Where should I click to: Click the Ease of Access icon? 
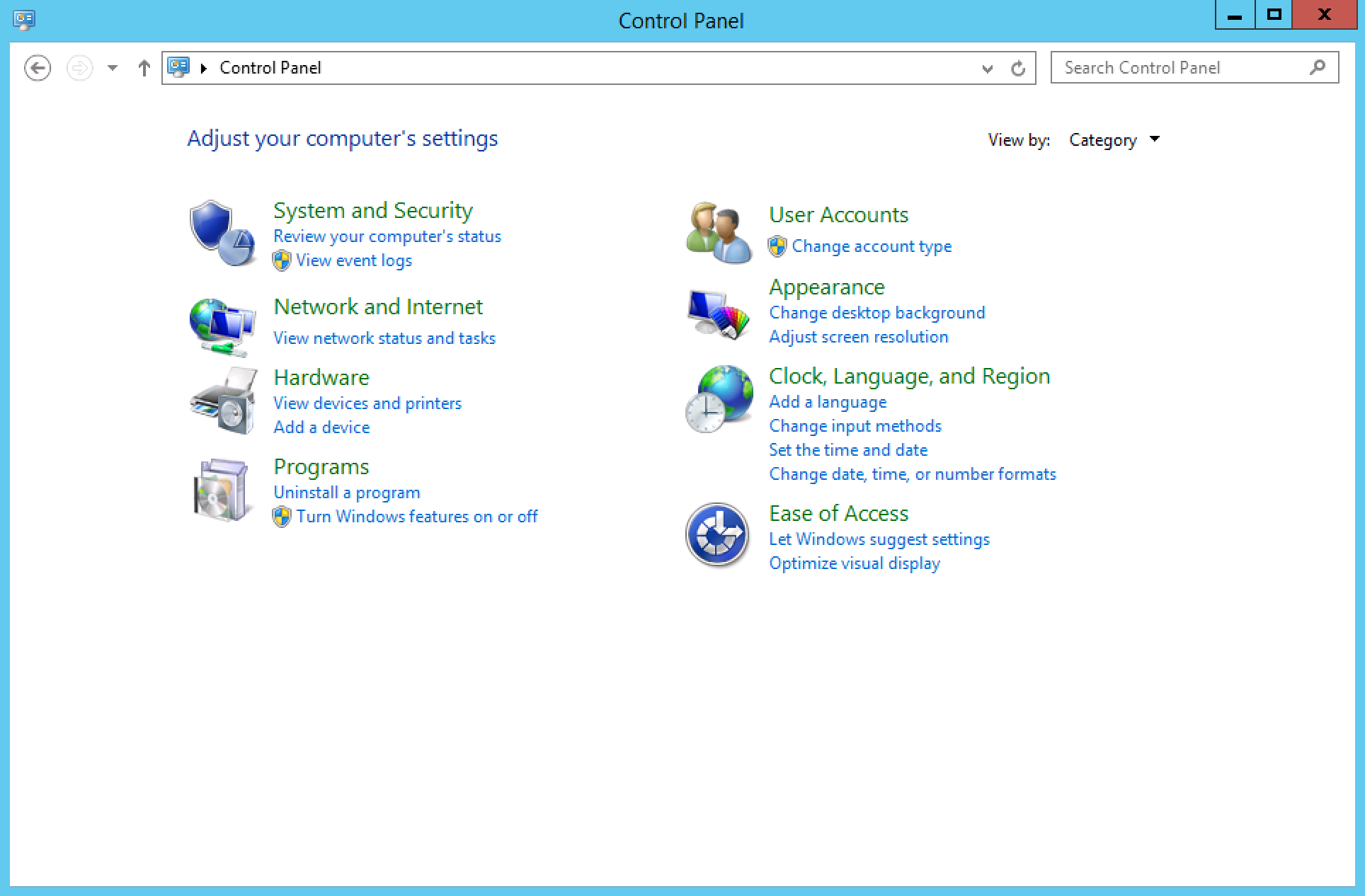(717, 536)
